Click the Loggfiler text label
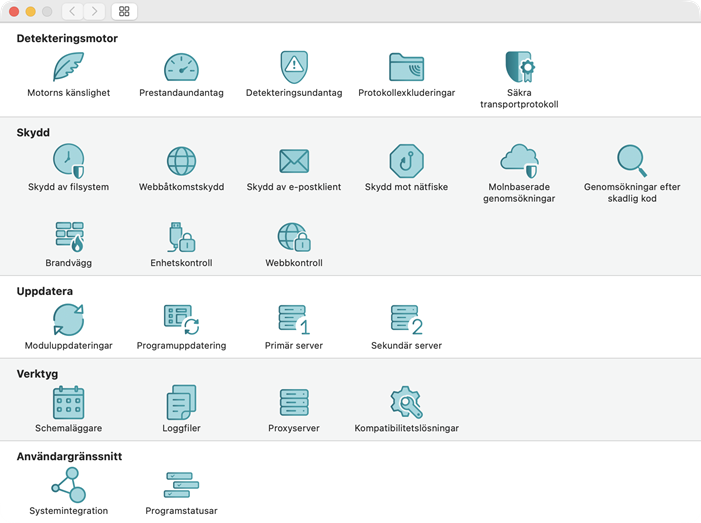Image resolution: width=701 pixels, height=523 pixels. tap(181, 428)
